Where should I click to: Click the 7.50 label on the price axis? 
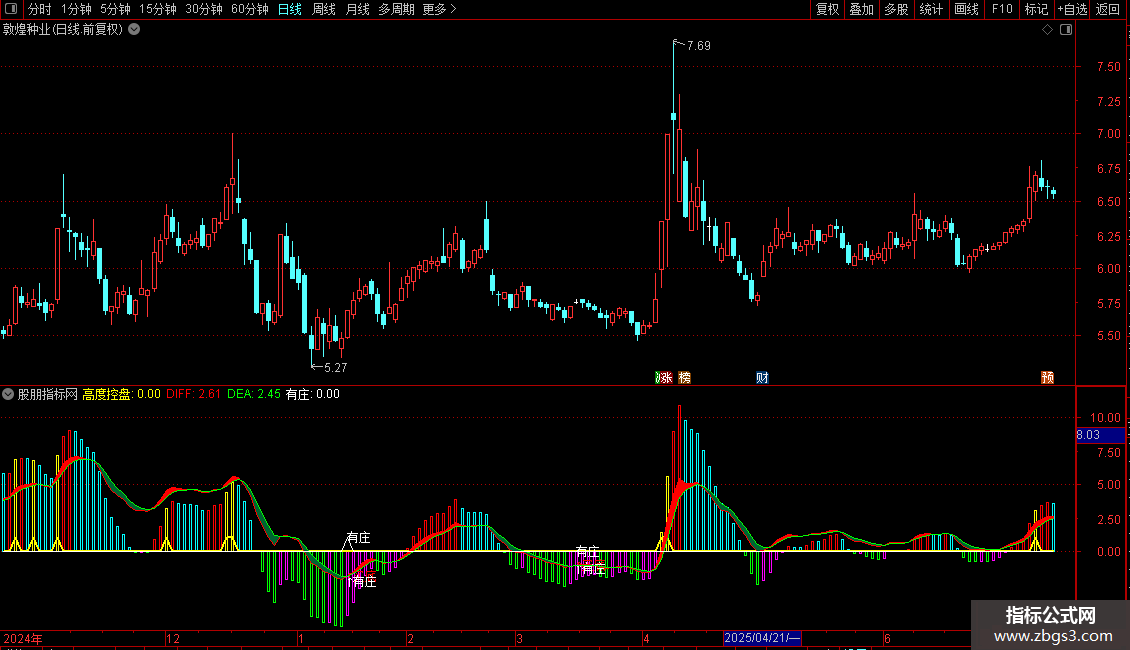[1108, 67]
